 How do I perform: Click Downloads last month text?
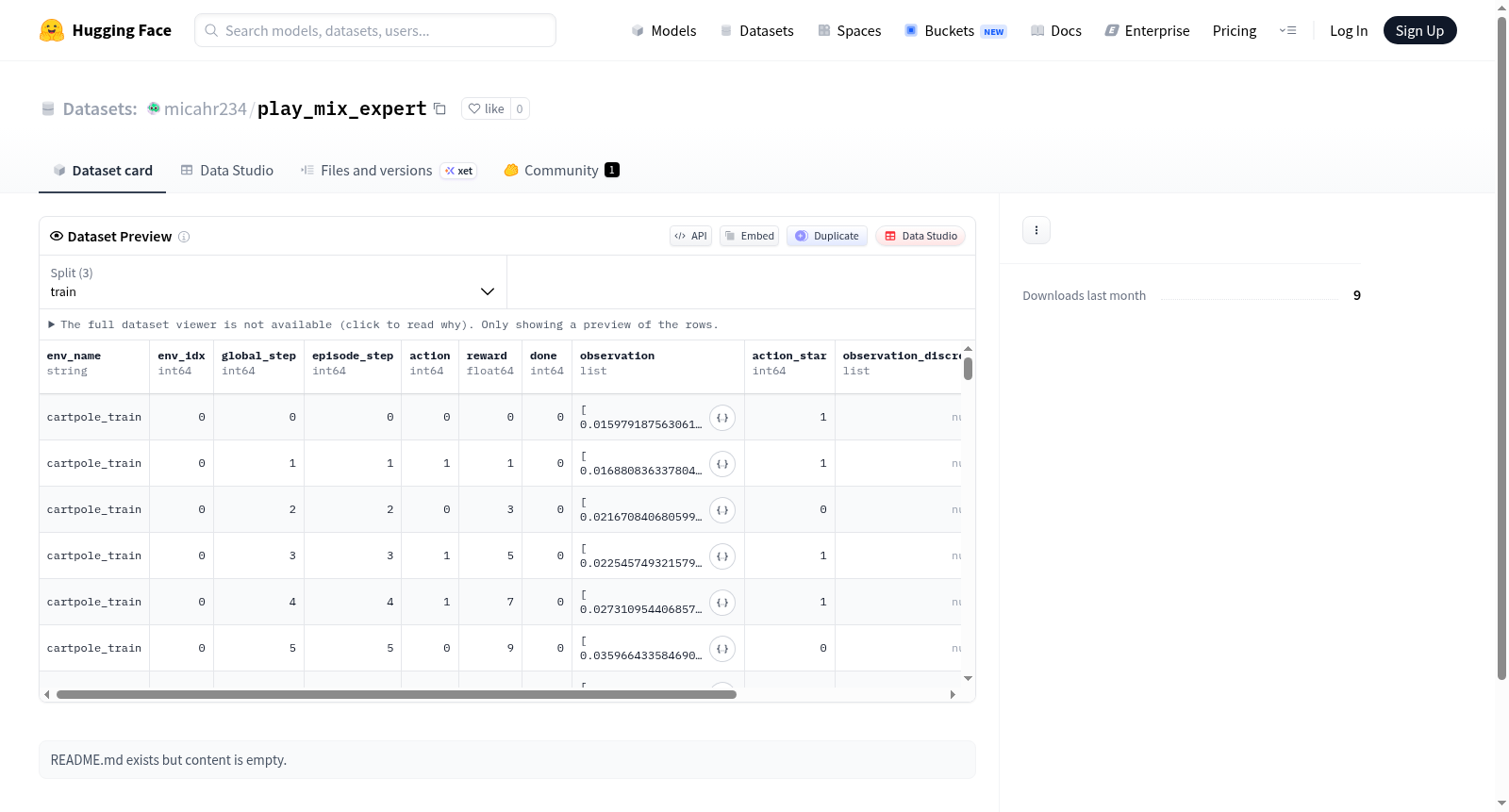1084,295
